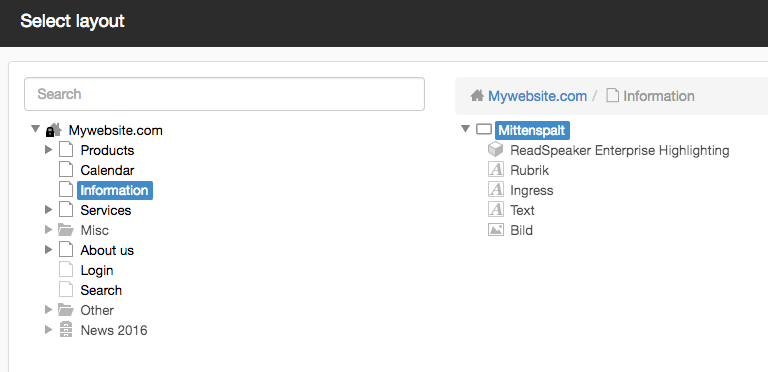Click the Search page icon in tree
The image size is (768, 372).
(x=66, y=290)
